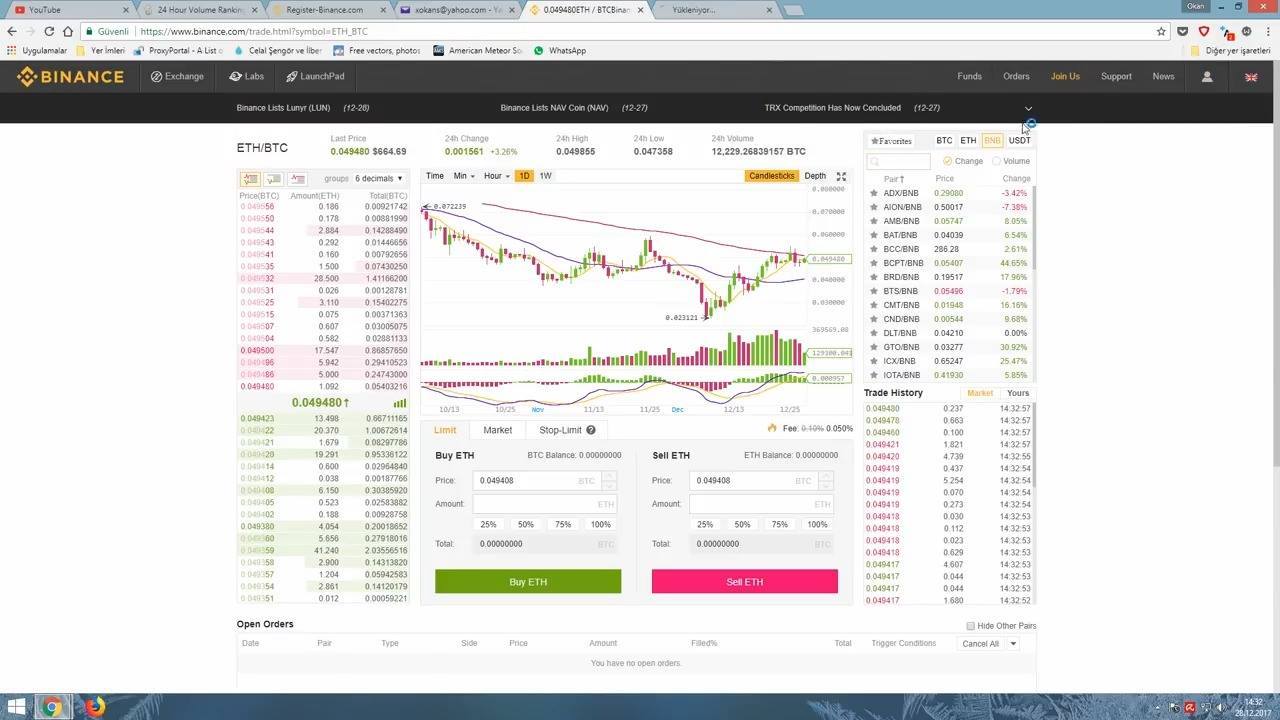Open the Funds page

pos(969,77)
